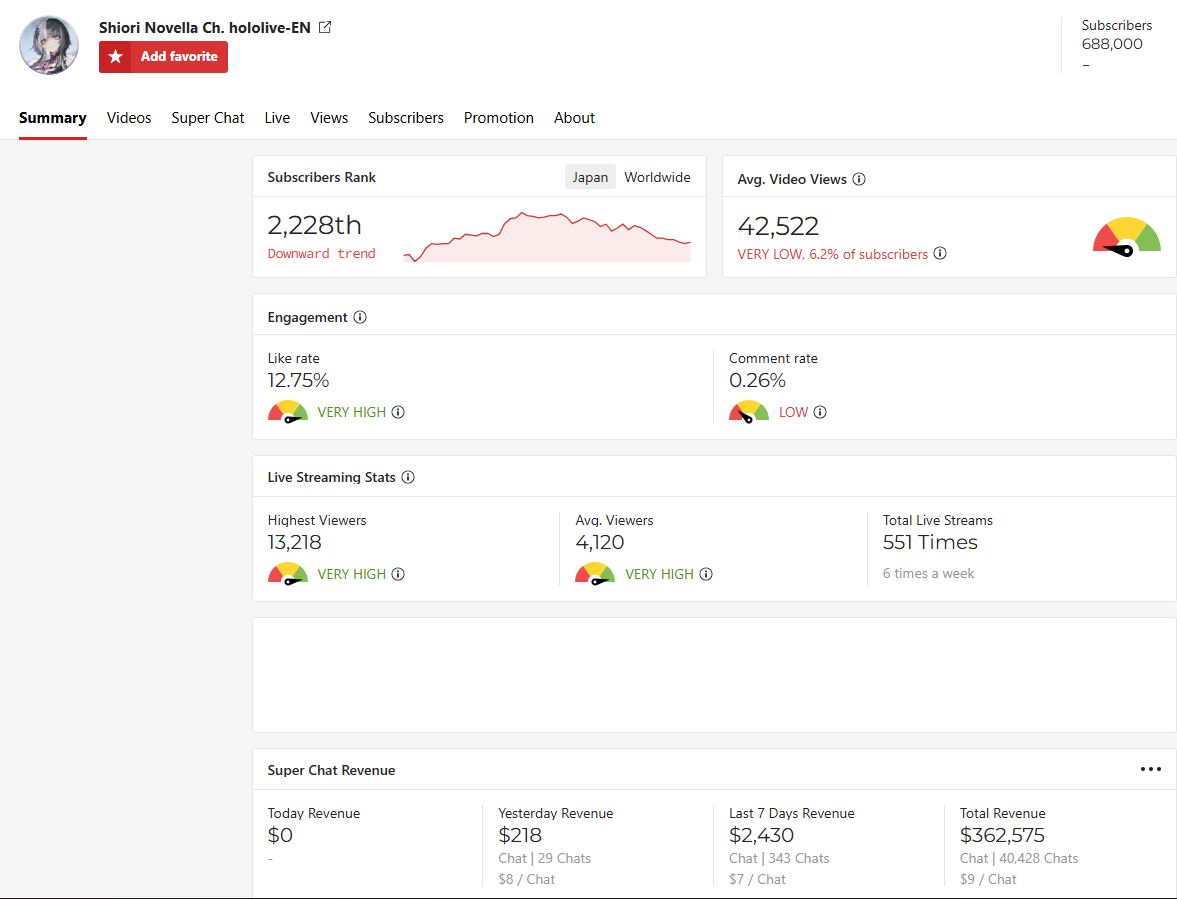This screenshot has width=1177, height=899.
Task: Click the Shiori Novella Ch. hololive-EN title
Action: click(x=204, y=28)
